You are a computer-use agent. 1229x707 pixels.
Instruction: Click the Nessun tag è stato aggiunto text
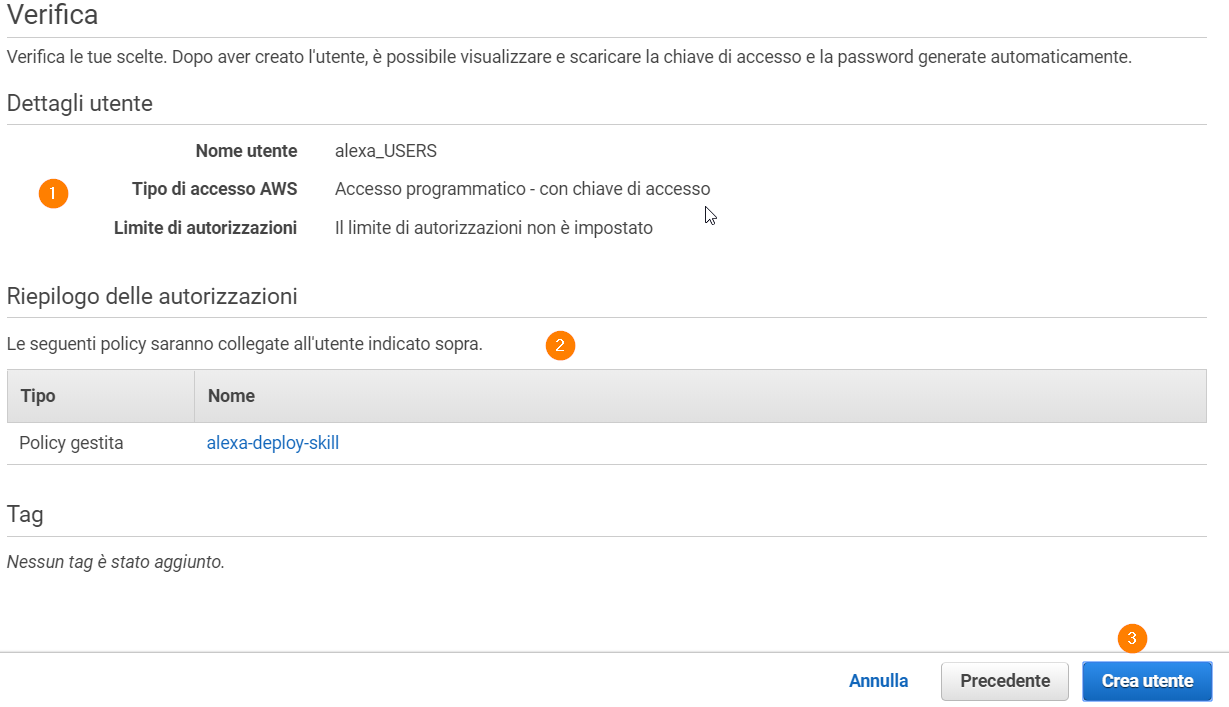(116, 562)
